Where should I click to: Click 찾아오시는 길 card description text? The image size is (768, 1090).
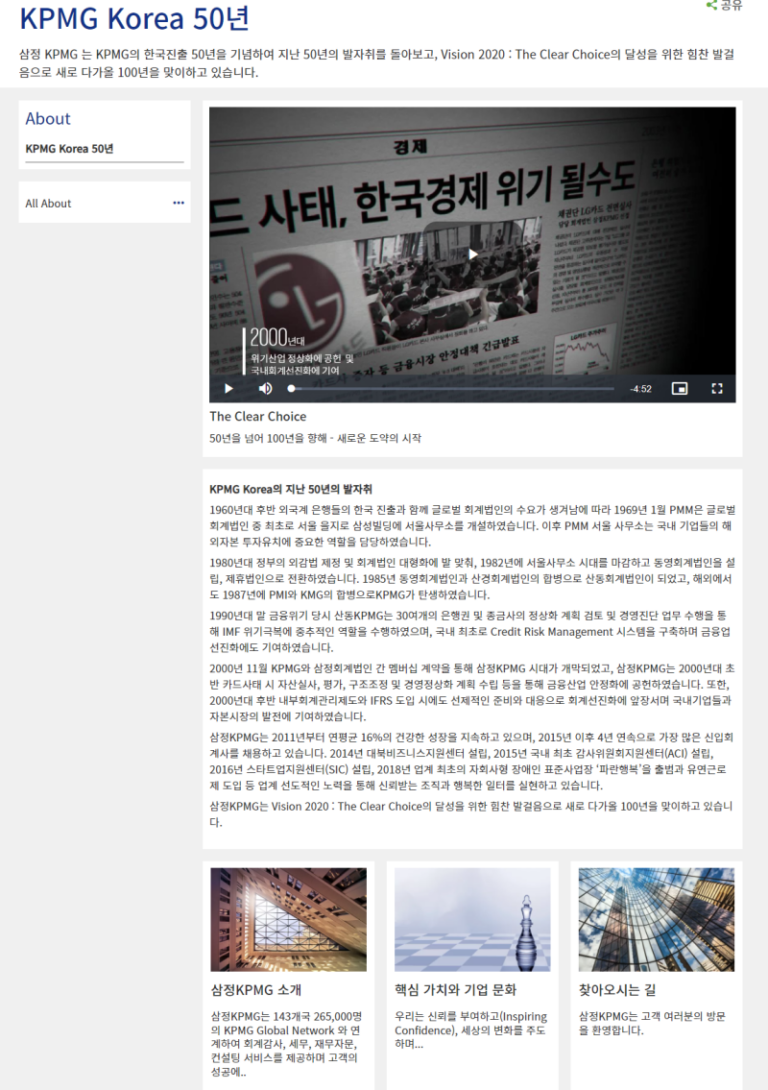pos(652,1023)
